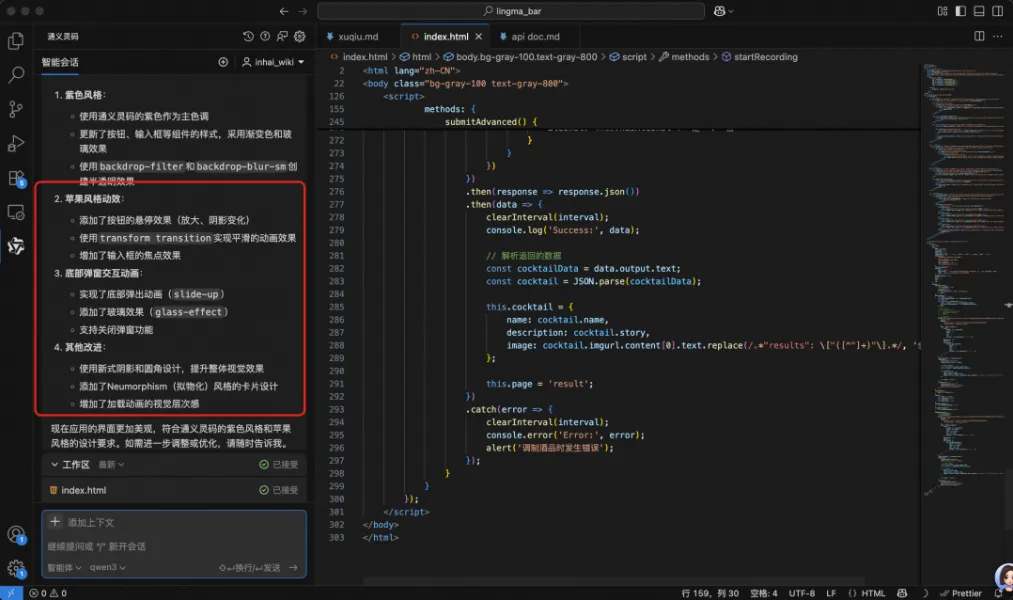Click the index.html breadcrumb

365,57
